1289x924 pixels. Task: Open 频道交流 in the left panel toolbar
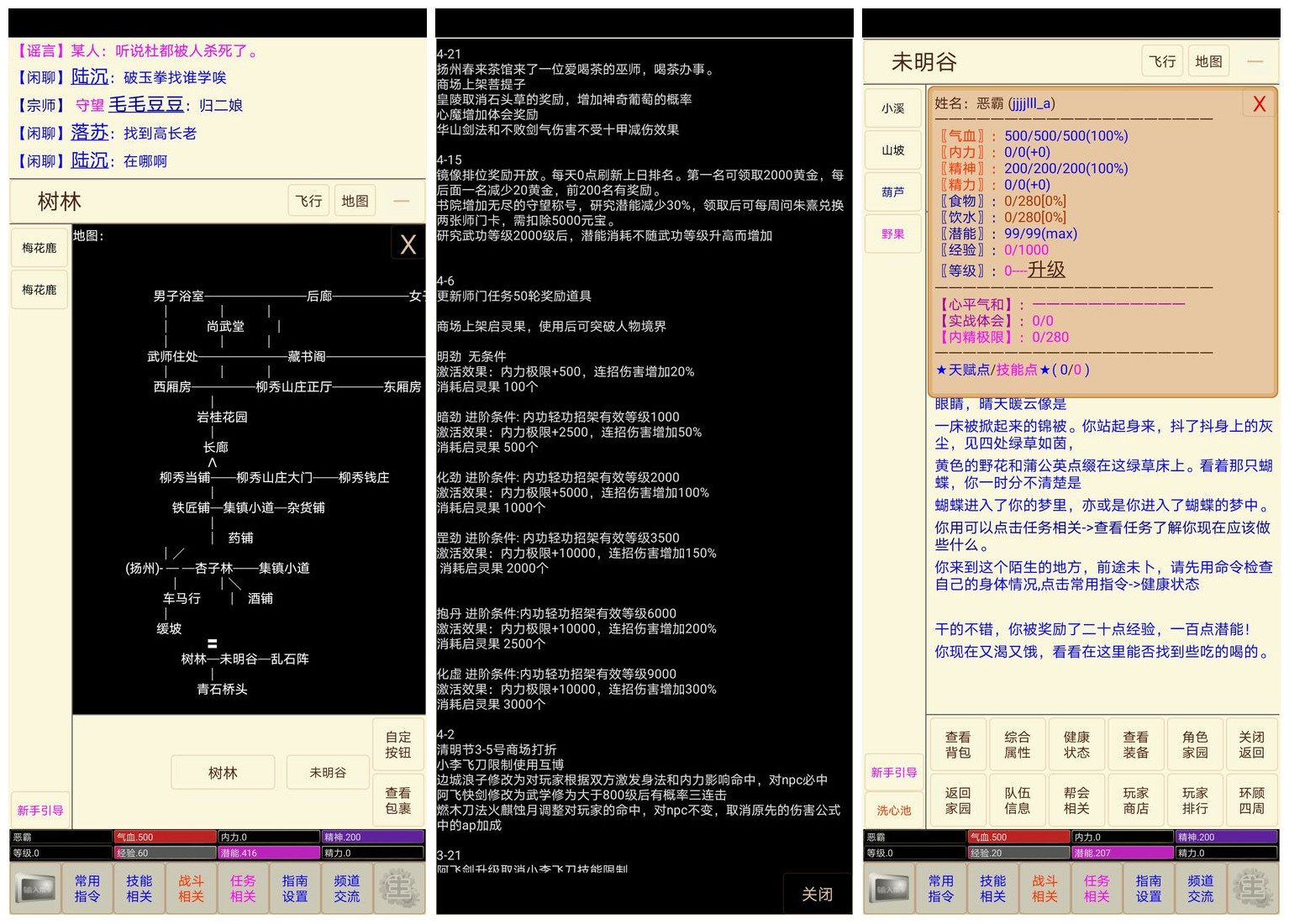pyautogui.click(x=347, y=889)
